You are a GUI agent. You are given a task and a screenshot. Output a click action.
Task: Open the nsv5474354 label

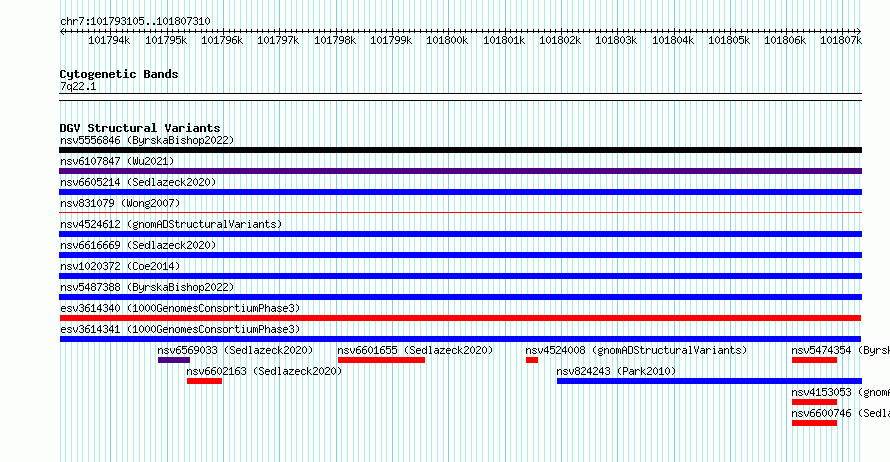(841, 350)
